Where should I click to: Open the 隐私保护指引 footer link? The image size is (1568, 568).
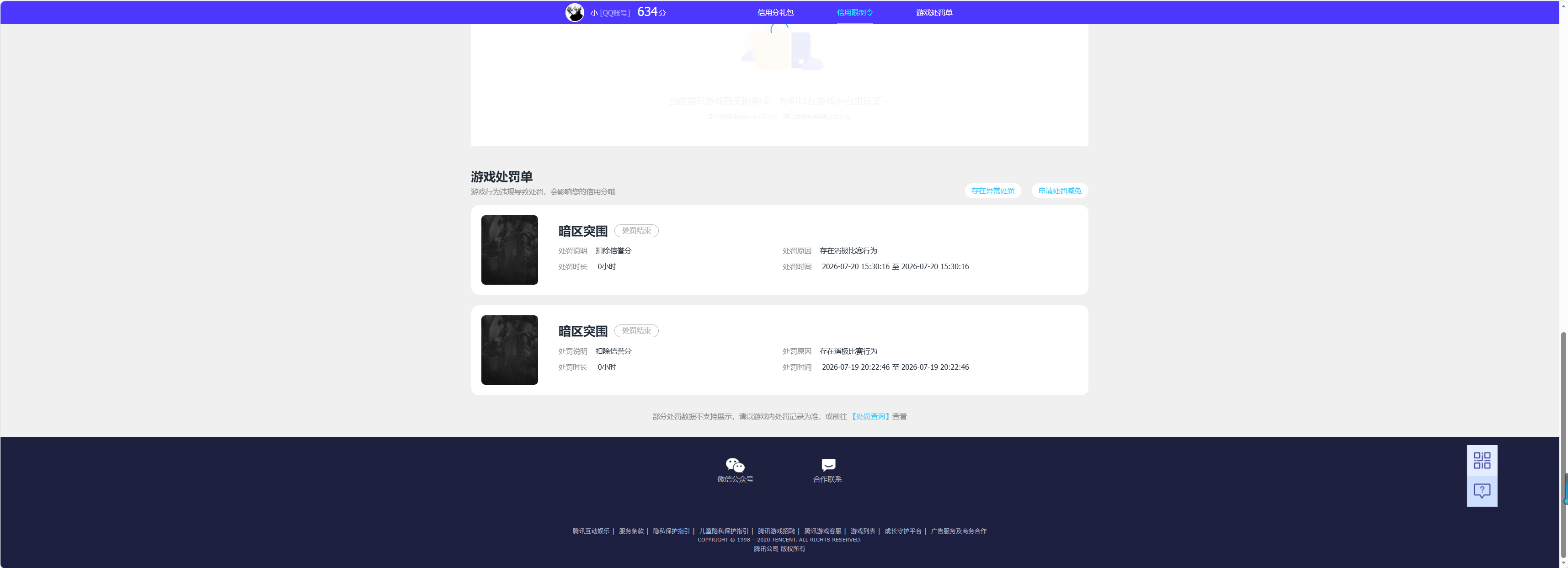pos(672,531)
